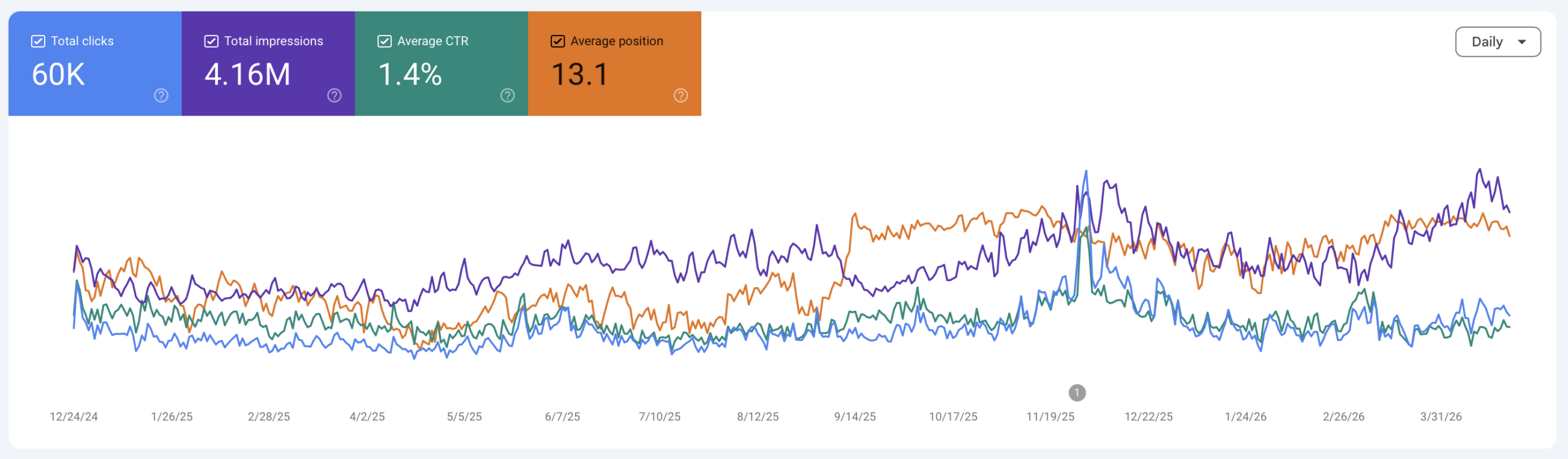Viewport: 1568px width, 459px height.
Task: Toggle the Average position checkbox
Action: point(557,41)
